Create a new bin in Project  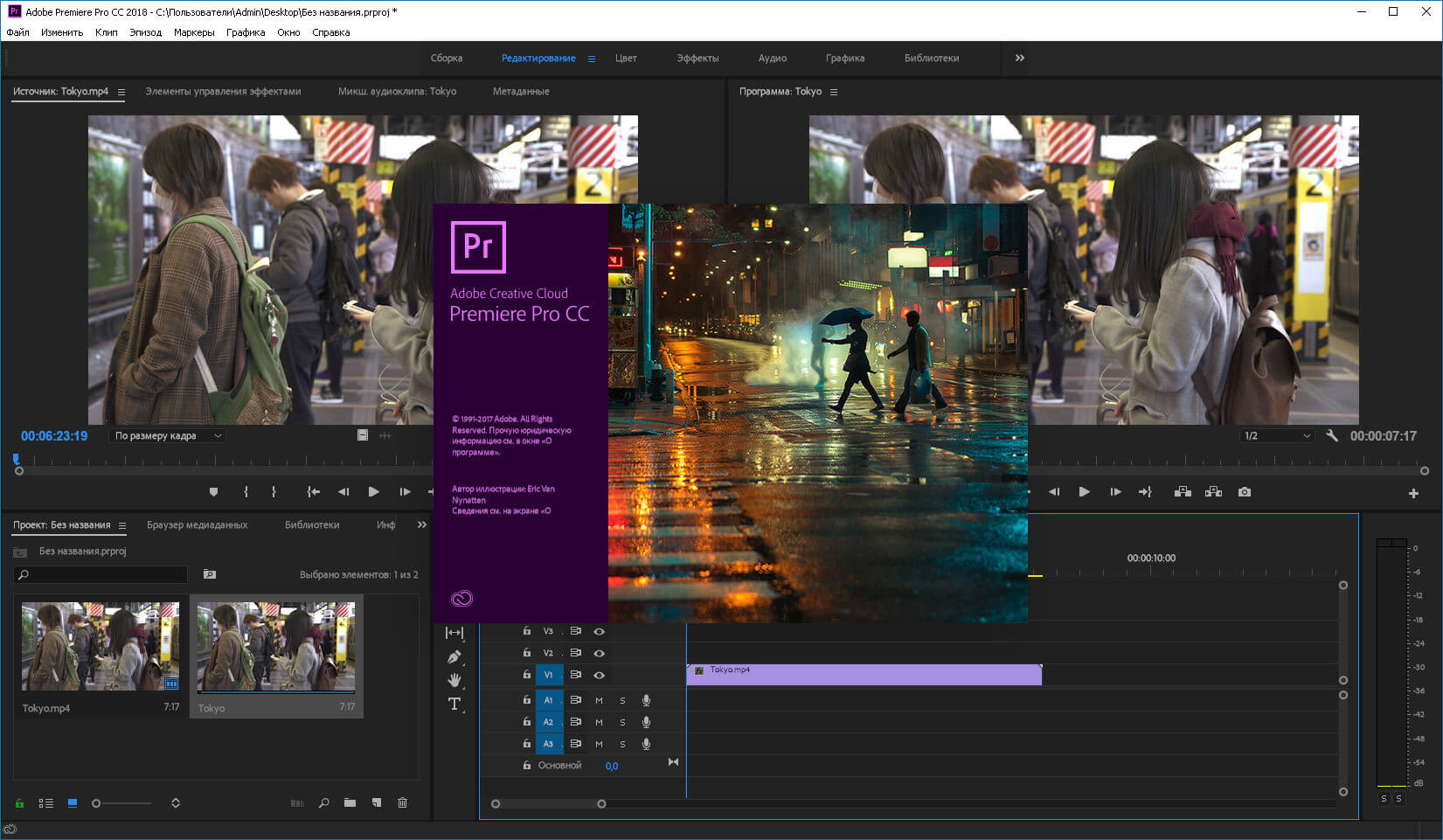(x=350, y=802)
